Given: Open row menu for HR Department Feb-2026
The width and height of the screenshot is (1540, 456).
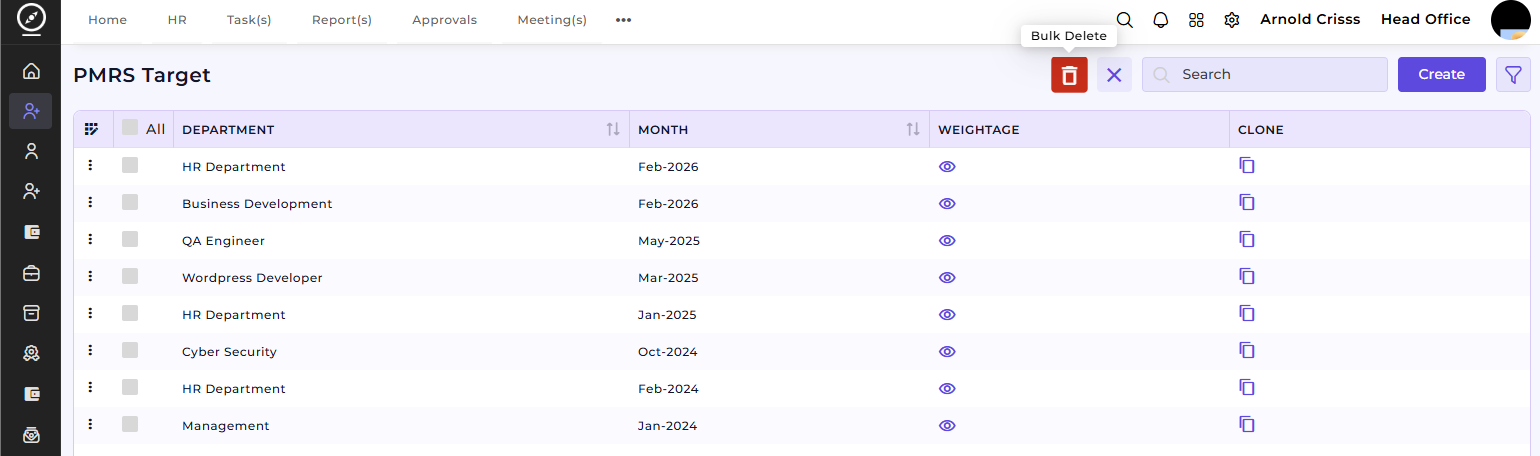Looking at the screenshot, I should (90, 165).
